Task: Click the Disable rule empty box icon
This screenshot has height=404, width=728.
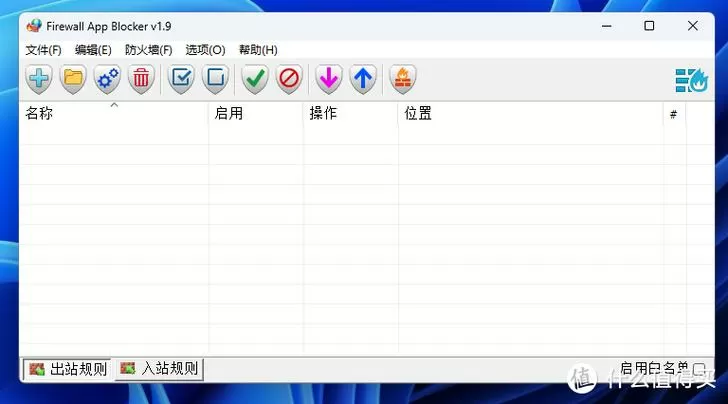Action: [x=215, y=79]
